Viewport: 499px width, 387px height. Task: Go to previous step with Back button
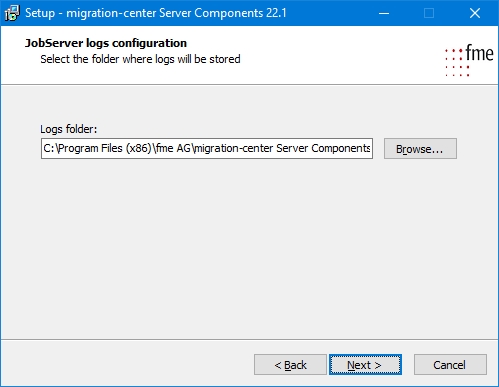tap(290, 365)
